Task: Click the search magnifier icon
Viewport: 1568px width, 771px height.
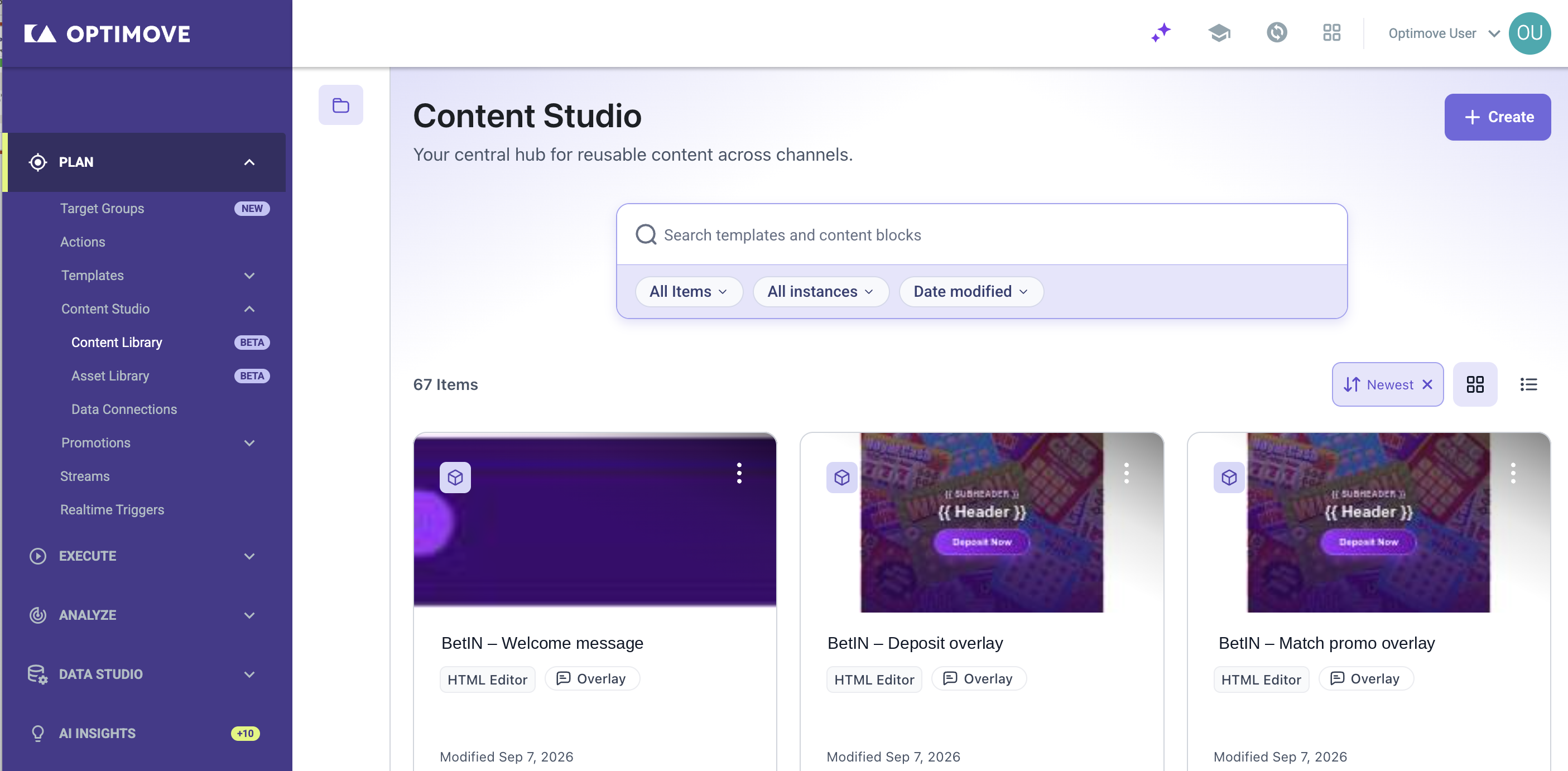Action: pos(646,234)
